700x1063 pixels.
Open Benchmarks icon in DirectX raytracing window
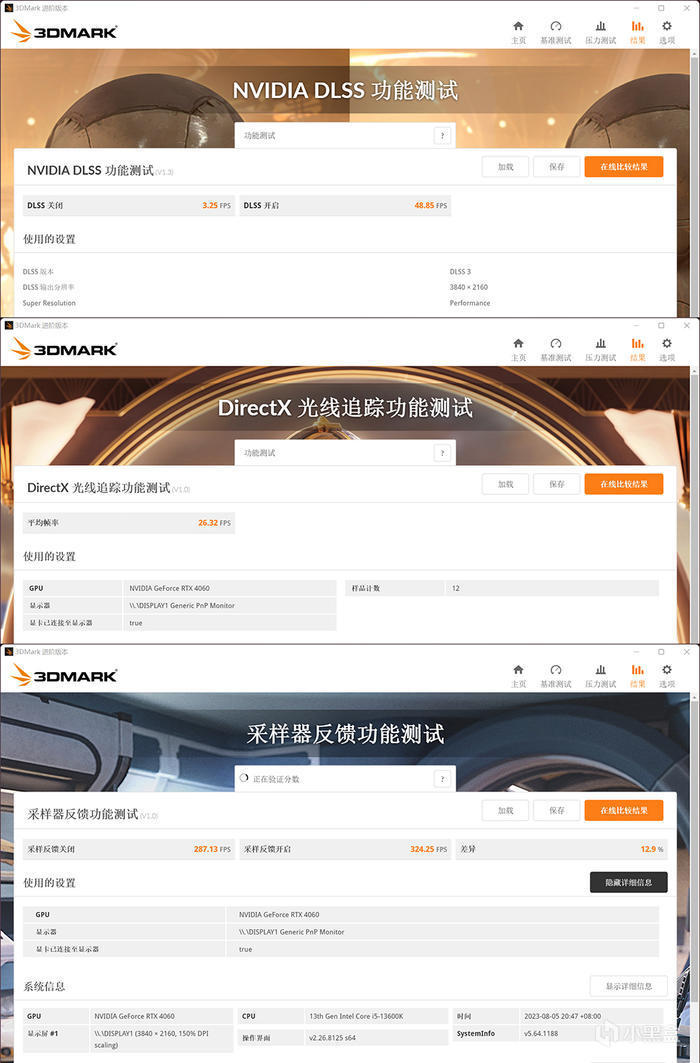(556, 349)
